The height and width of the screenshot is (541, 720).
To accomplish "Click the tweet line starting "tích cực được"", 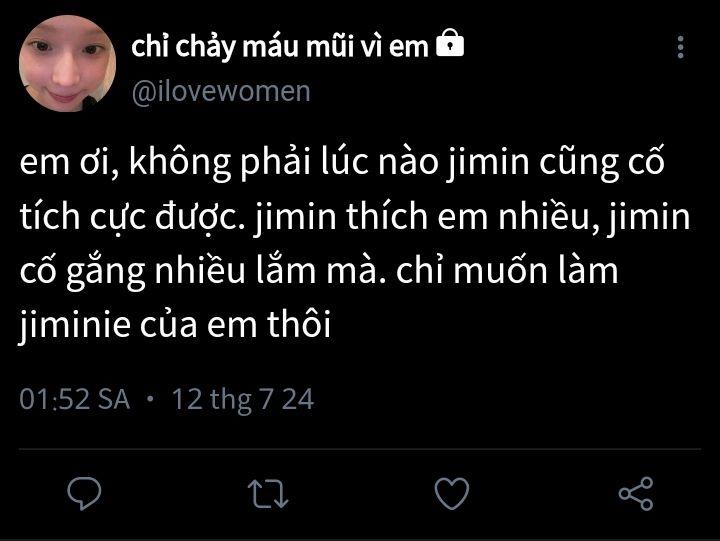I will 355,219.
